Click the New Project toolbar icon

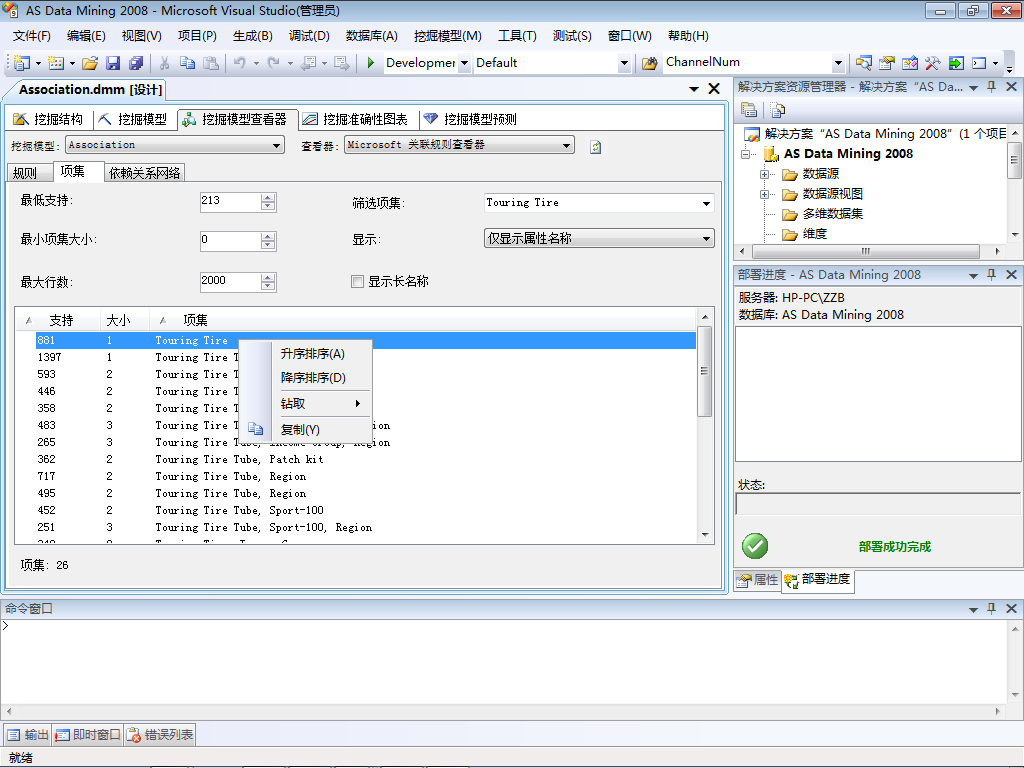pyautogui.click(x=22, y=63)
